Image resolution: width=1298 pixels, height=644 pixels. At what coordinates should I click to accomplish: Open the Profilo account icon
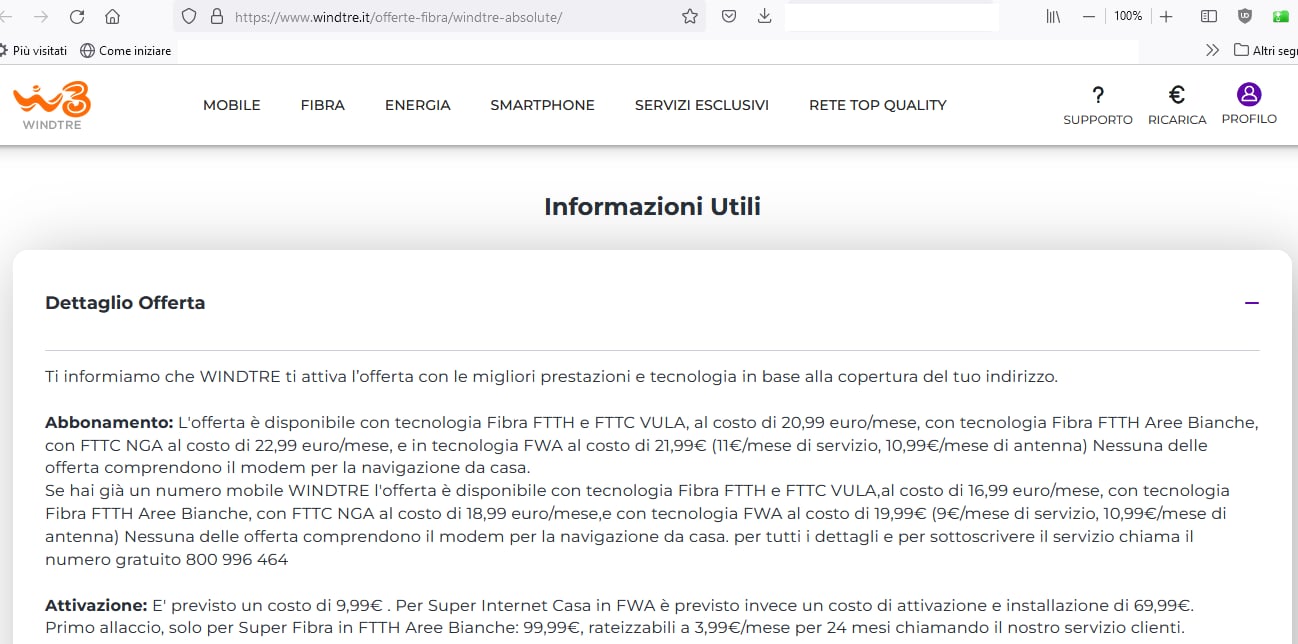tap(1249, 104)
